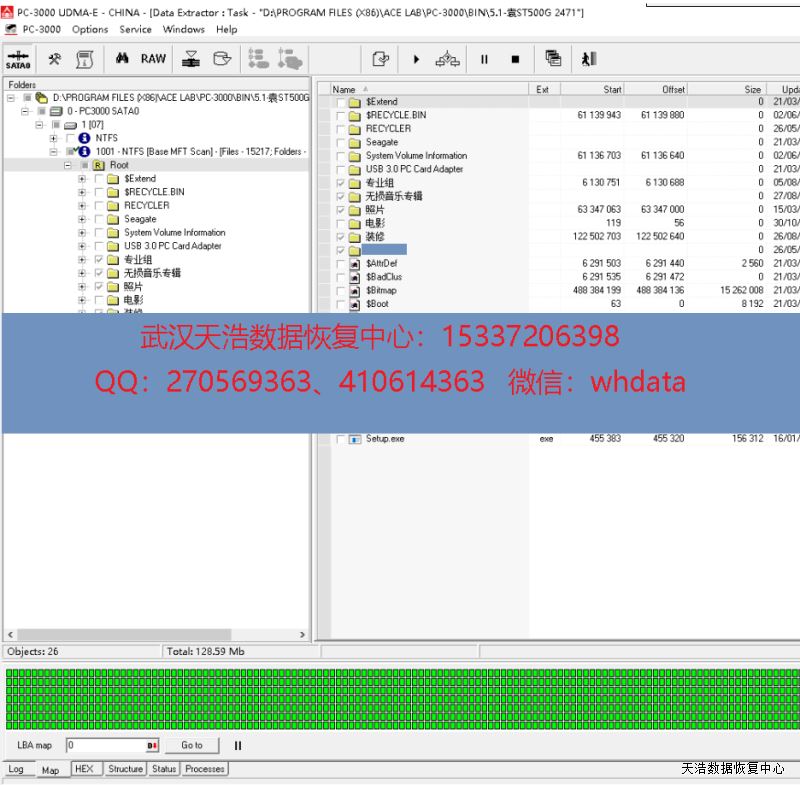Check the $Extend folder checkbox in tree
Image resolution: width=800 pixels, height=785 pixels.
pyautogui.click(x=99, y=179)
